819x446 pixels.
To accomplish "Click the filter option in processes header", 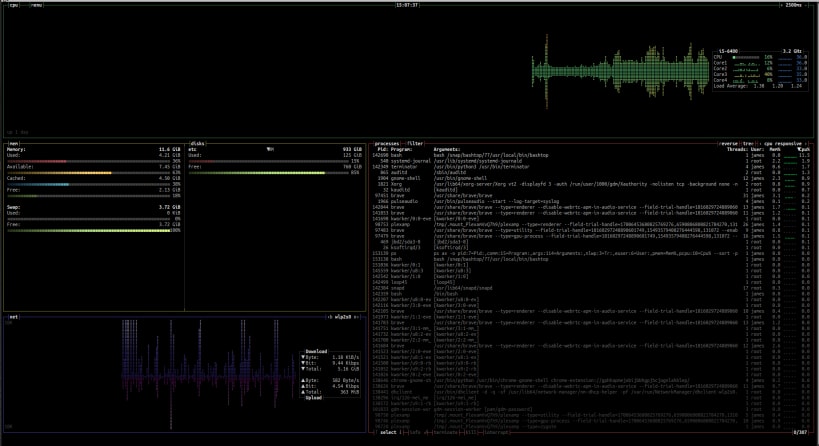I will click(x=415, y=143).
